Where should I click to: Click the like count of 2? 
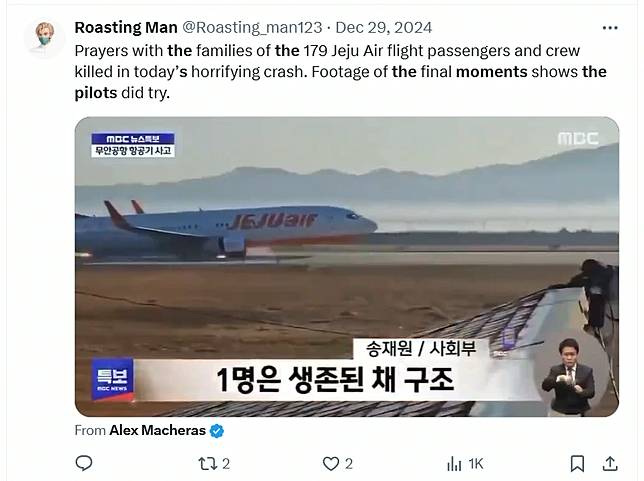[349, 464]
